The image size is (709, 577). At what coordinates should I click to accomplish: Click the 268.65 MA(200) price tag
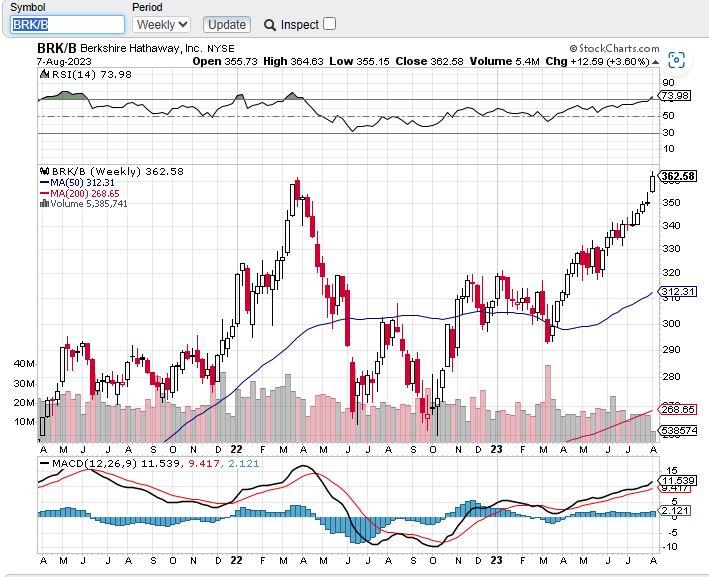click(677, 409)
